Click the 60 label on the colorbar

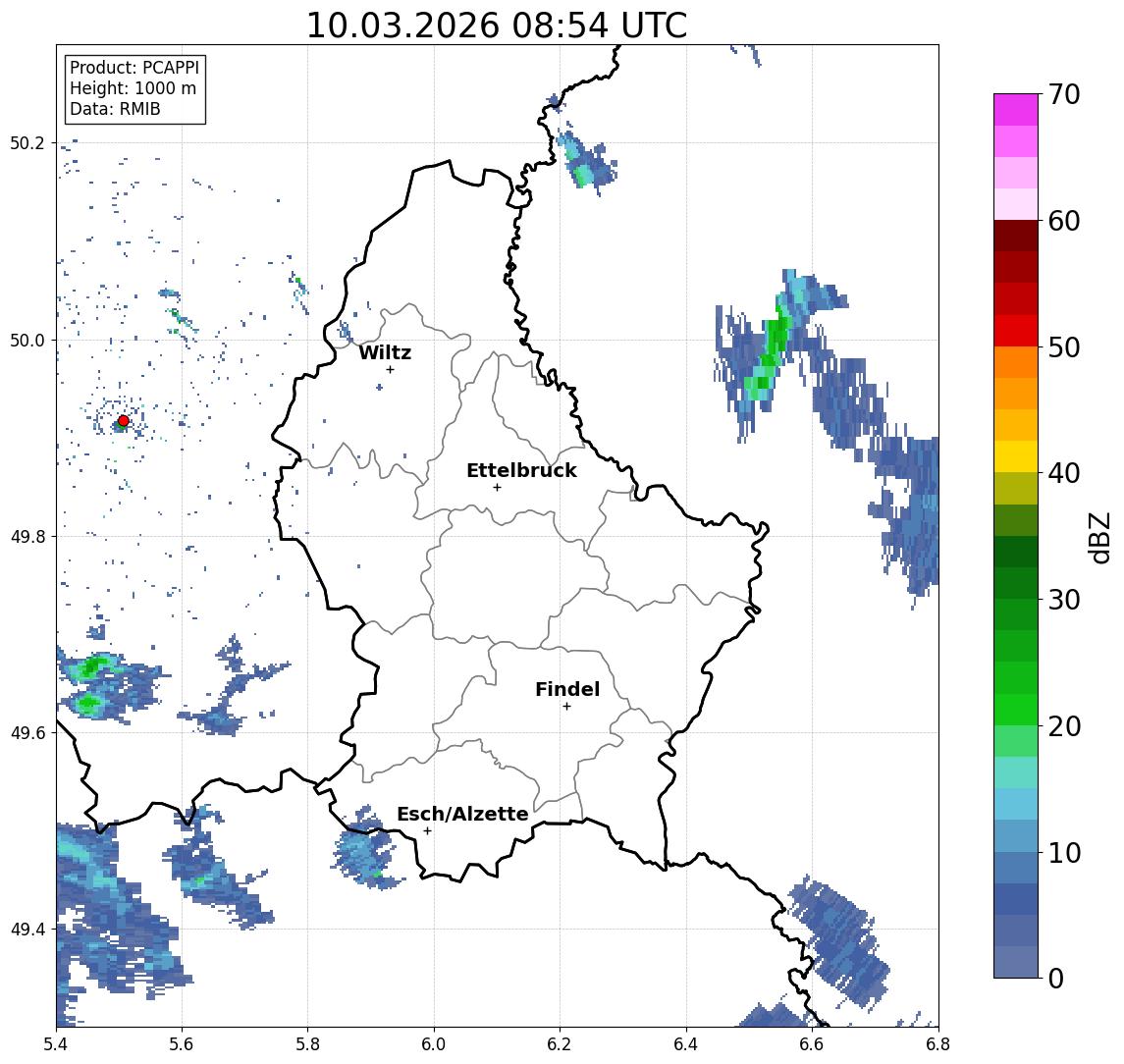pyautogui.click(x=1064, y=221)
